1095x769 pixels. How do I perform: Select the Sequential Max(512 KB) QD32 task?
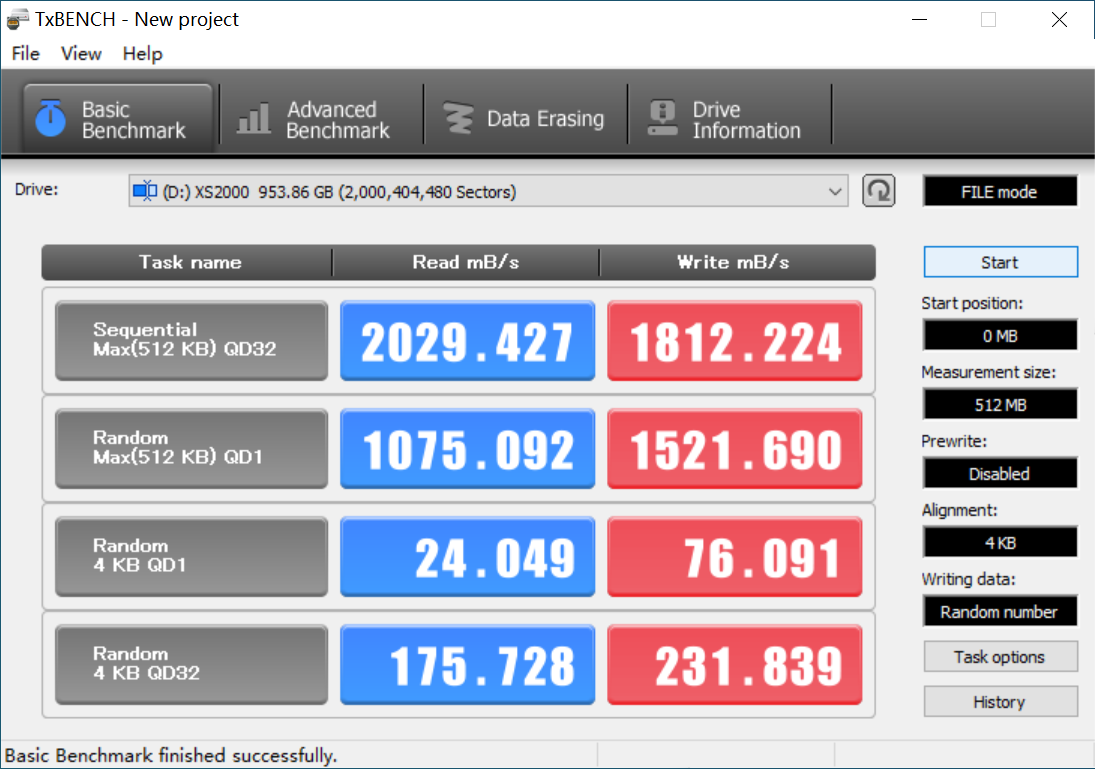coord(190,340)
